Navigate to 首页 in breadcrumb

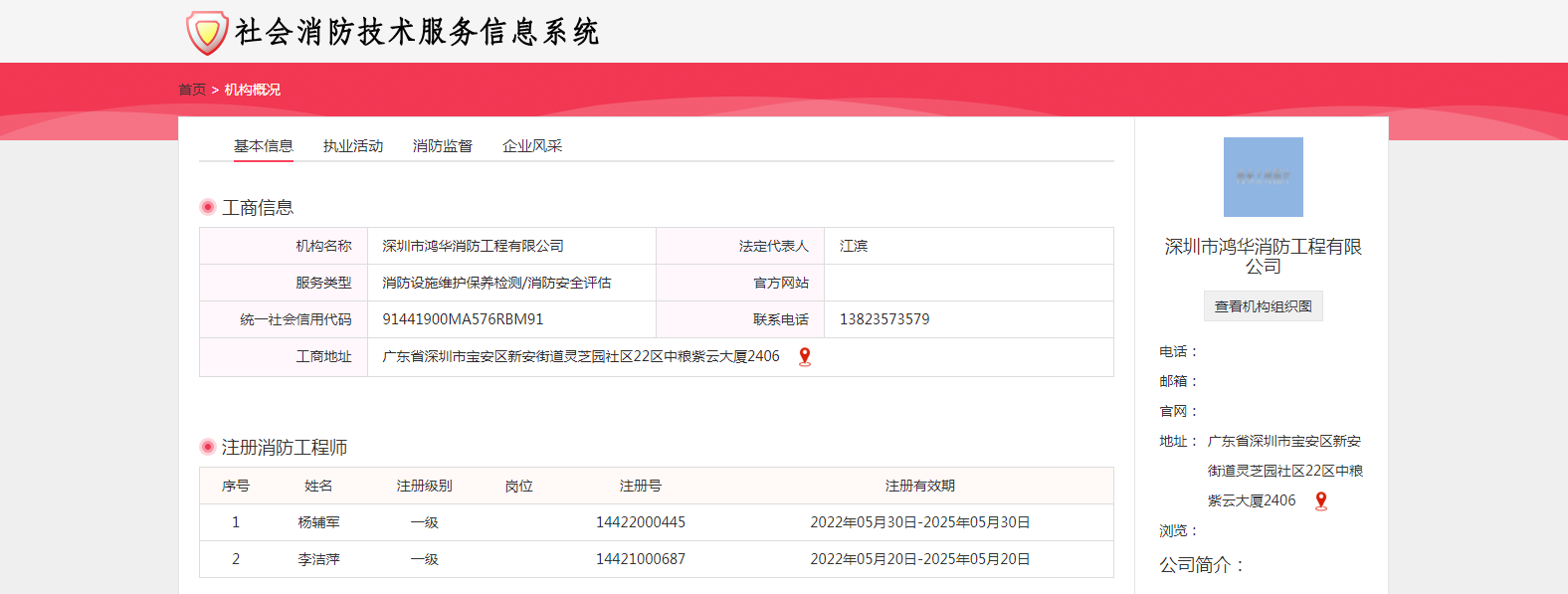pyautogui.click(x=192, y=90)
